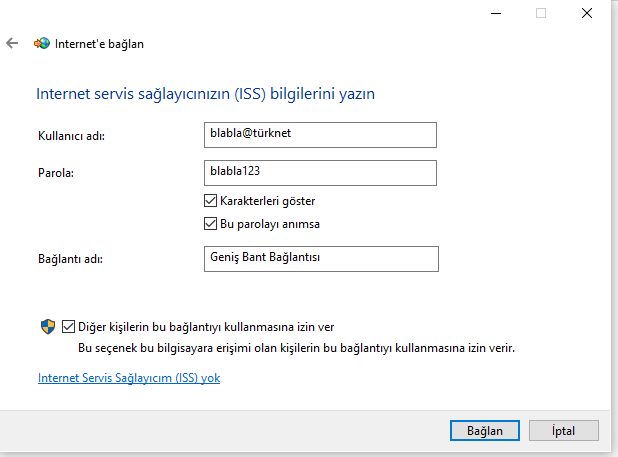This screenshot has width=618, height=457.
Task: Click the Parola label
Action: click(56, 173)
